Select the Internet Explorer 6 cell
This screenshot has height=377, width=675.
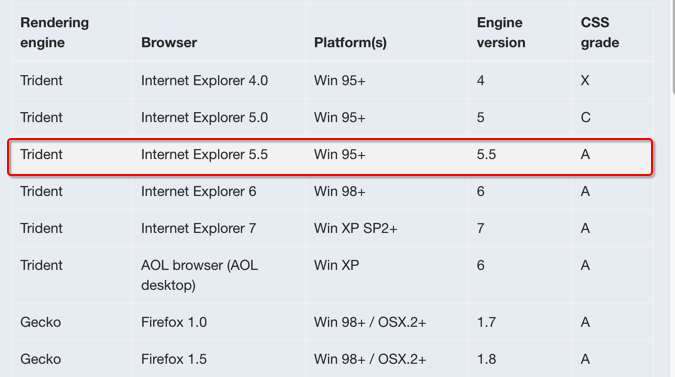tap(219, 191)
